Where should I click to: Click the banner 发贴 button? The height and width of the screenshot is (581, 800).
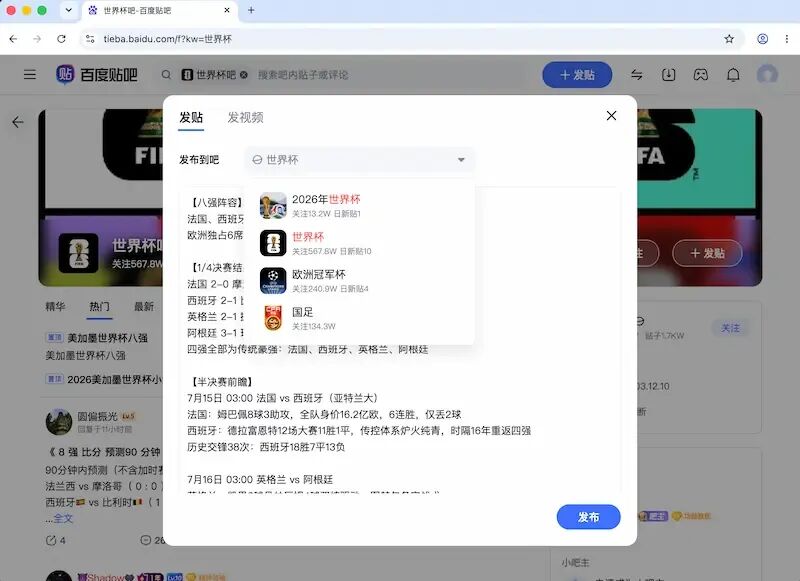(707, 253)
